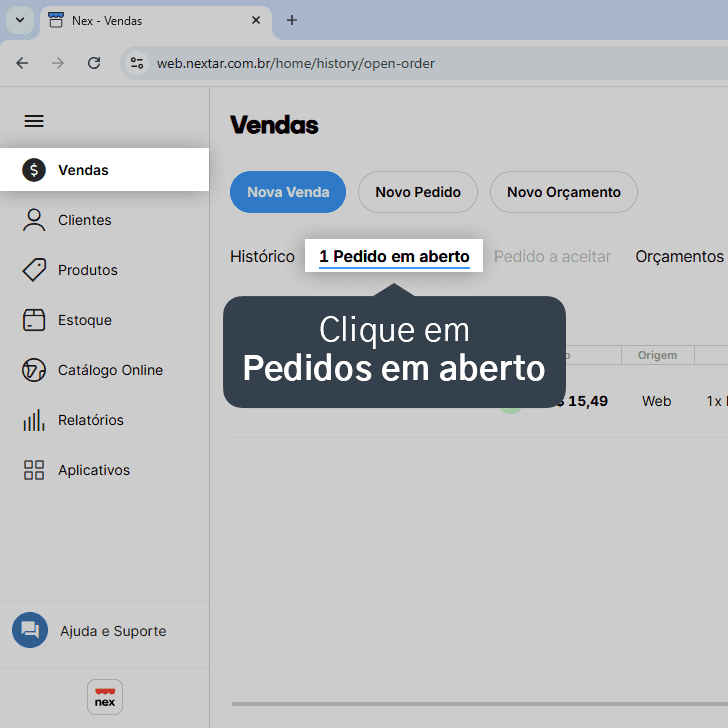Open the Pedido a aceitar tab

(x=552, y=256)
